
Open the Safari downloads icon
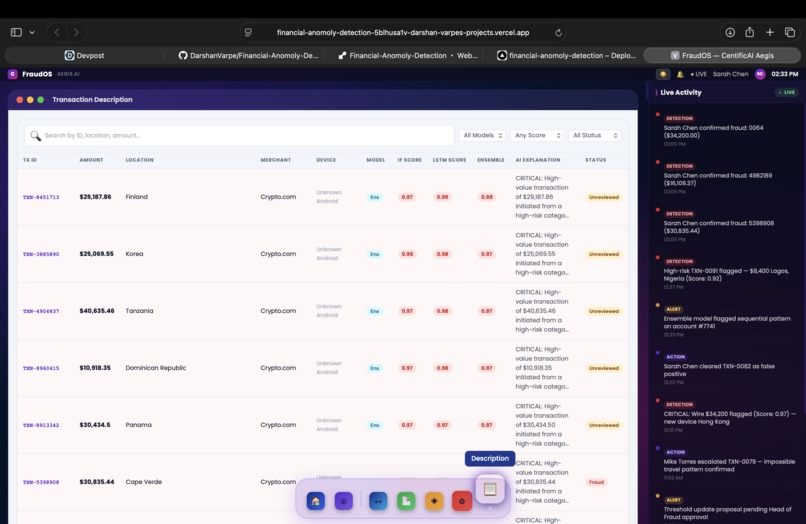coord(730,32)
